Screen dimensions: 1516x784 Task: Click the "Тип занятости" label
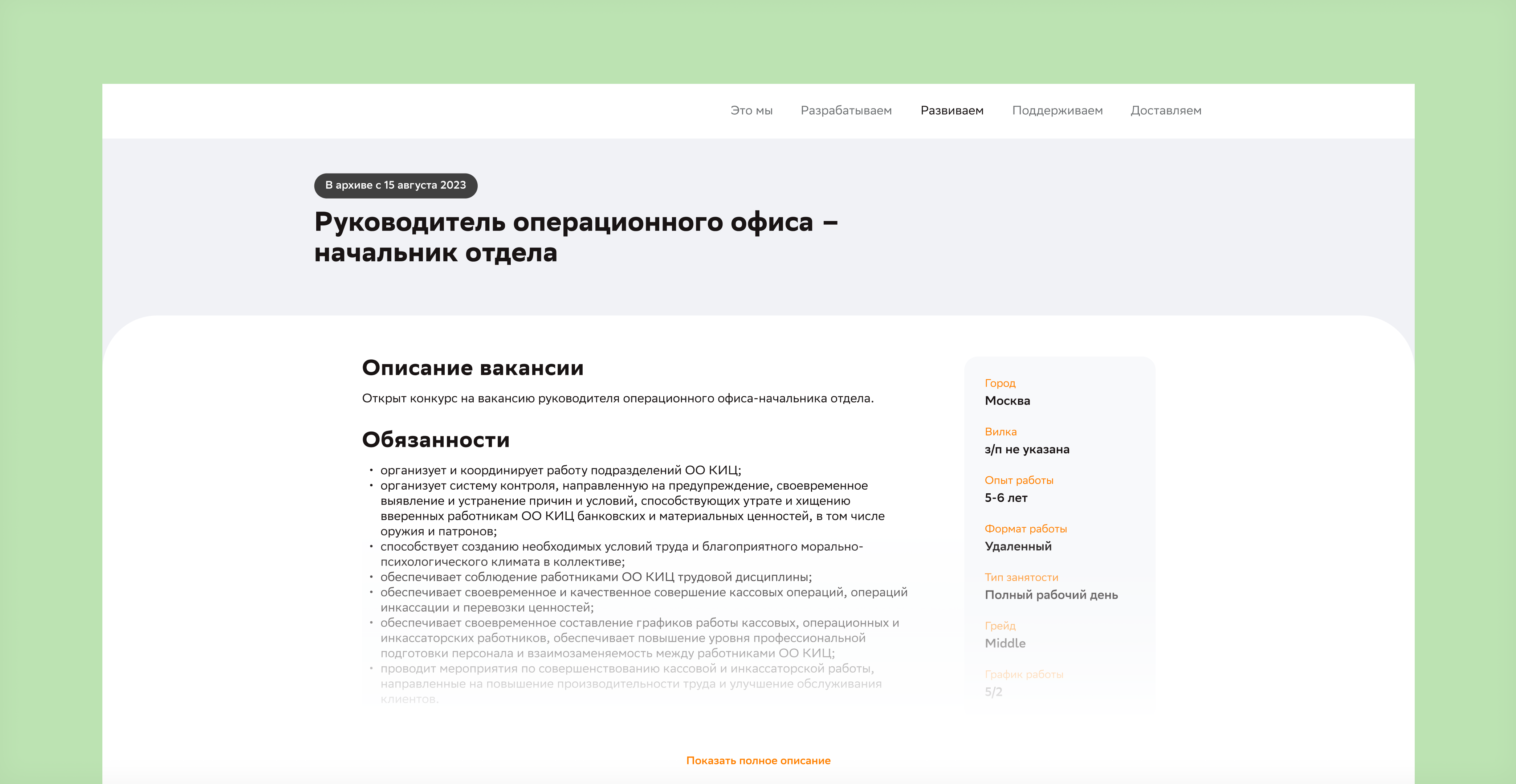coord(1021,577)
